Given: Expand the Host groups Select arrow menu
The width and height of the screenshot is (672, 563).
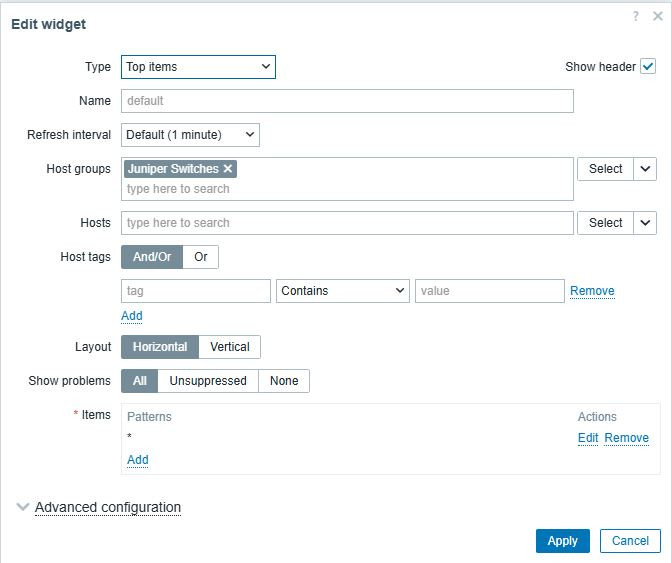Looking at the screenshot, I should (x=646, y=169).
